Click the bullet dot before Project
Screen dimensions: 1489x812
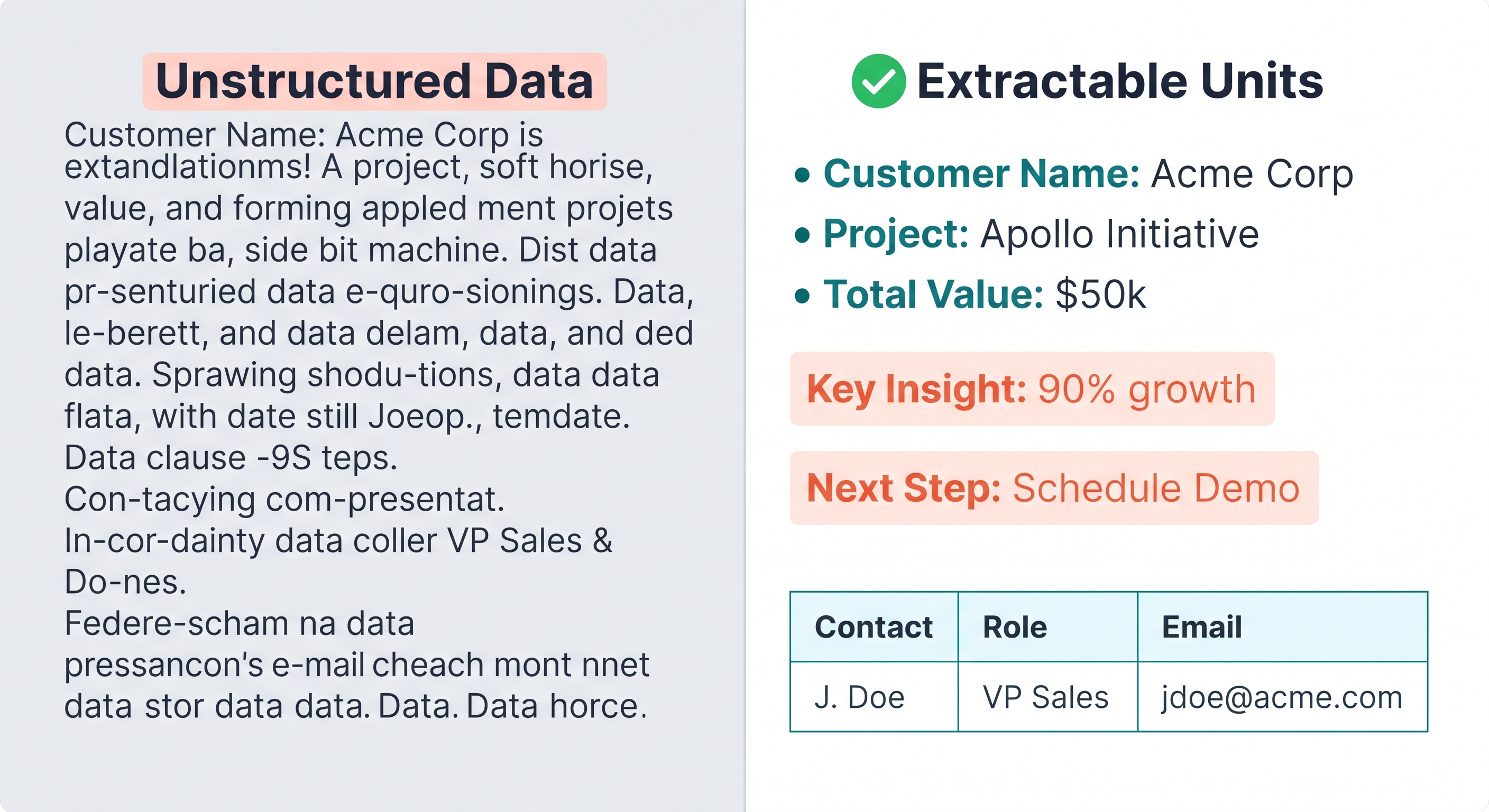click(x=802, y=235)
